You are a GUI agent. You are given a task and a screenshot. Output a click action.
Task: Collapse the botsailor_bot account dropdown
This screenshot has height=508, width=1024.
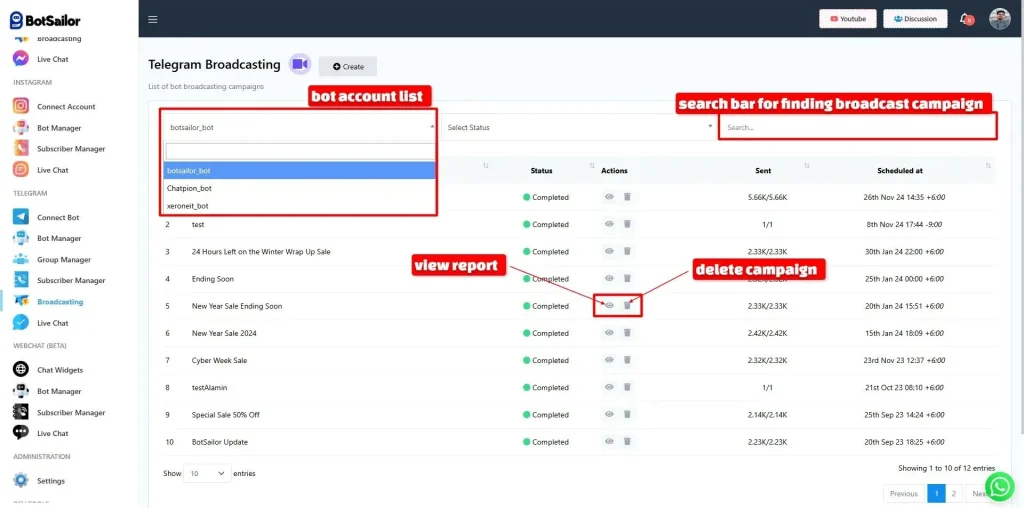[299, 127]
